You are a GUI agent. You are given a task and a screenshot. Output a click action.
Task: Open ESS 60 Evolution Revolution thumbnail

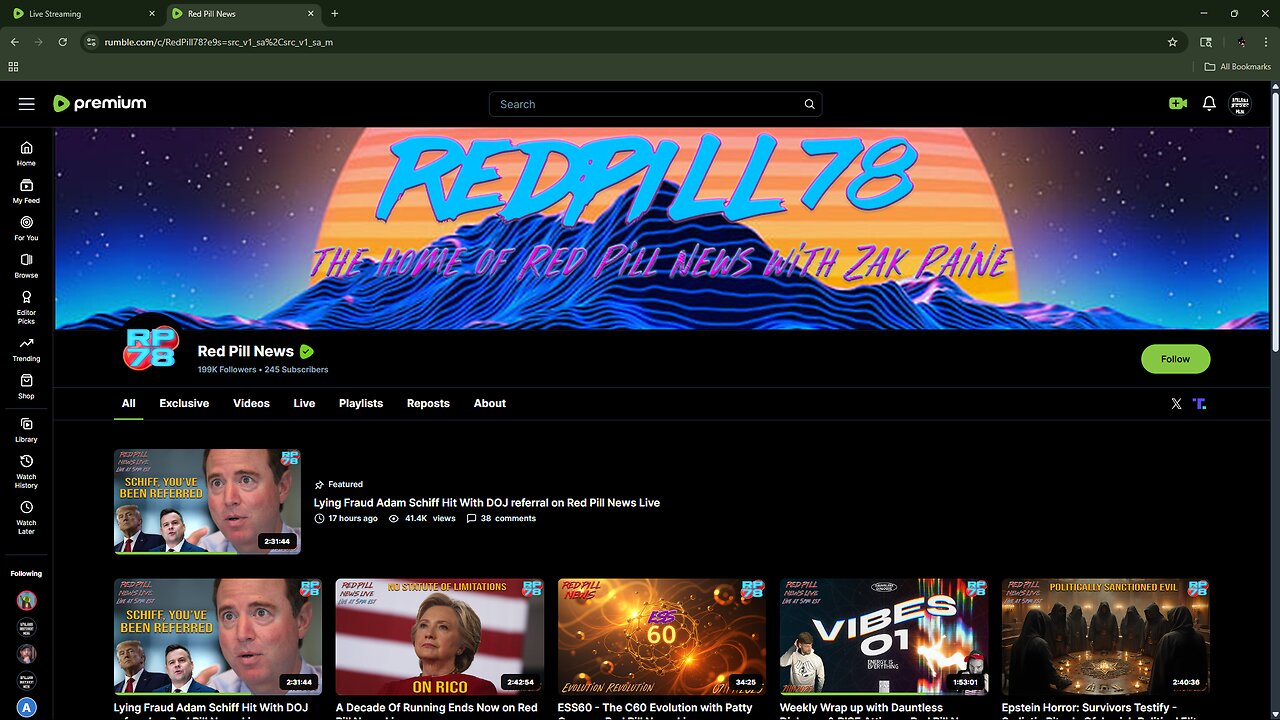pyautogui.click(x=662, y=636)
